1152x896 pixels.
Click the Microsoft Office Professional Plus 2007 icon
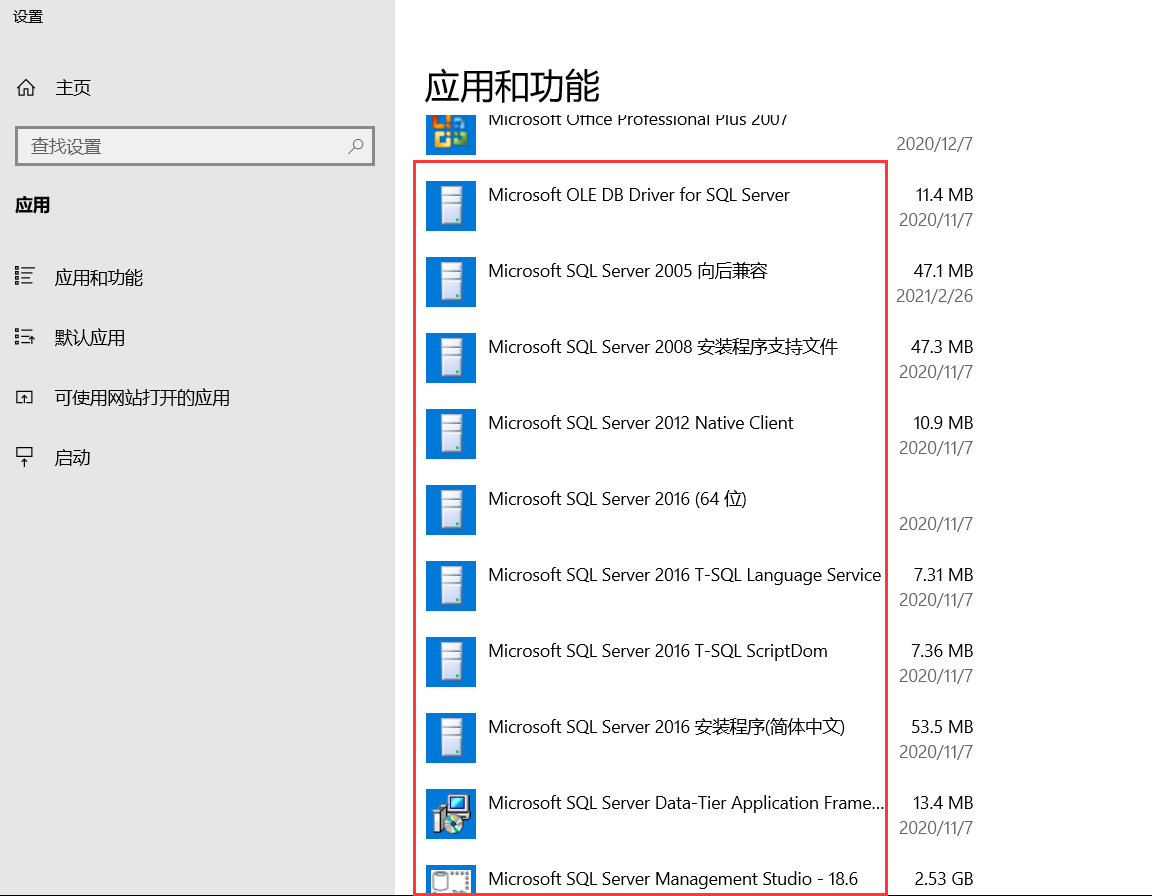click(450, 134)
